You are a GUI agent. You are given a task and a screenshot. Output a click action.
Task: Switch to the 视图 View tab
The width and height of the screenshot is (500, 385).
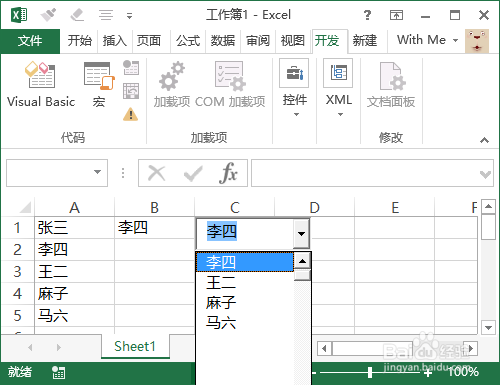[x=293, y=41]
